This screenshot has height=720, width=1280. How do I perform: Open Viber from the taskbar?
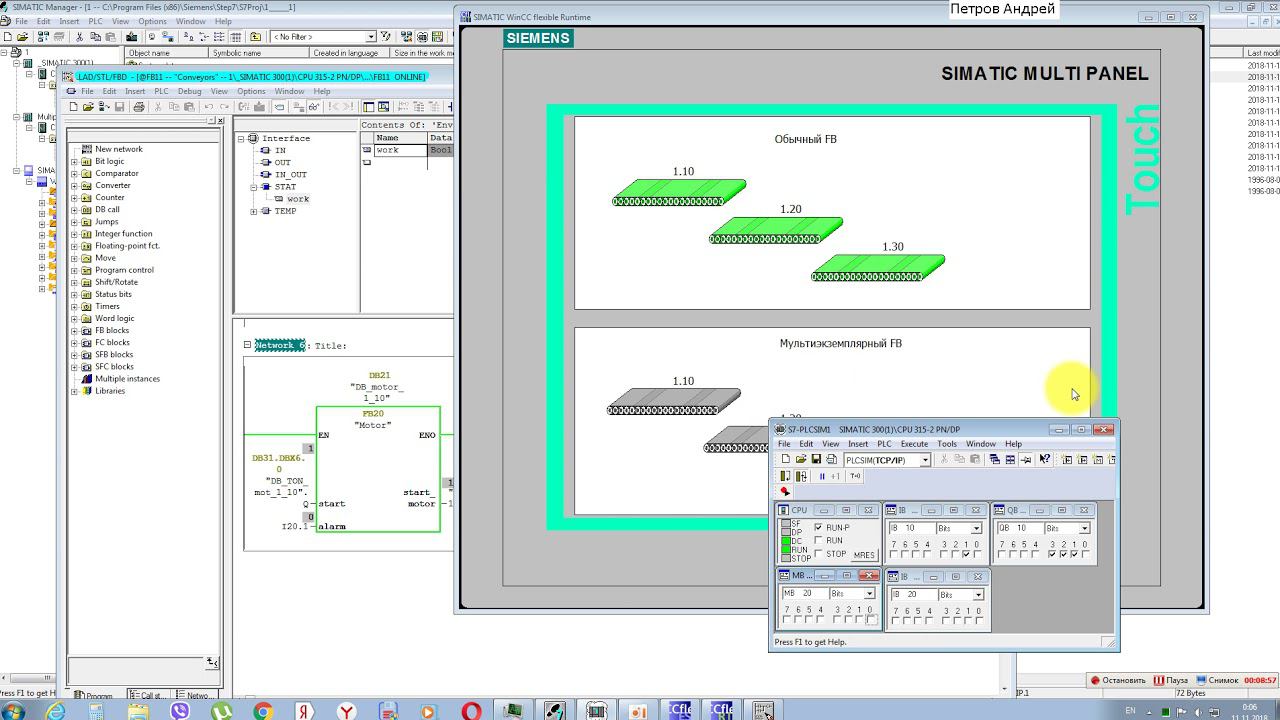click(x=180, y=711)
